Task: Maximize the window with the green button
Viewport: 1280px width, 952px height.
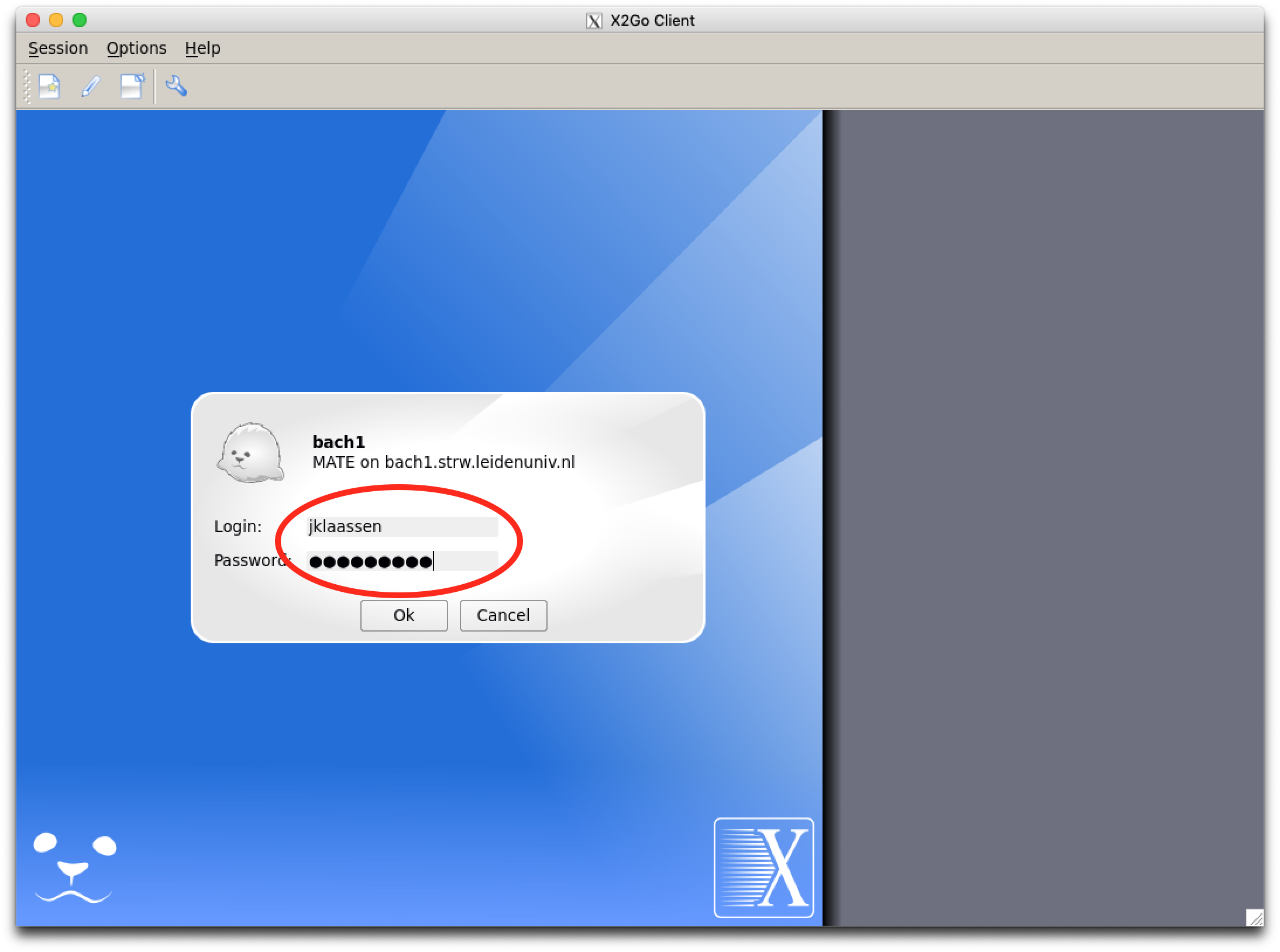Action: click(80, 20)
